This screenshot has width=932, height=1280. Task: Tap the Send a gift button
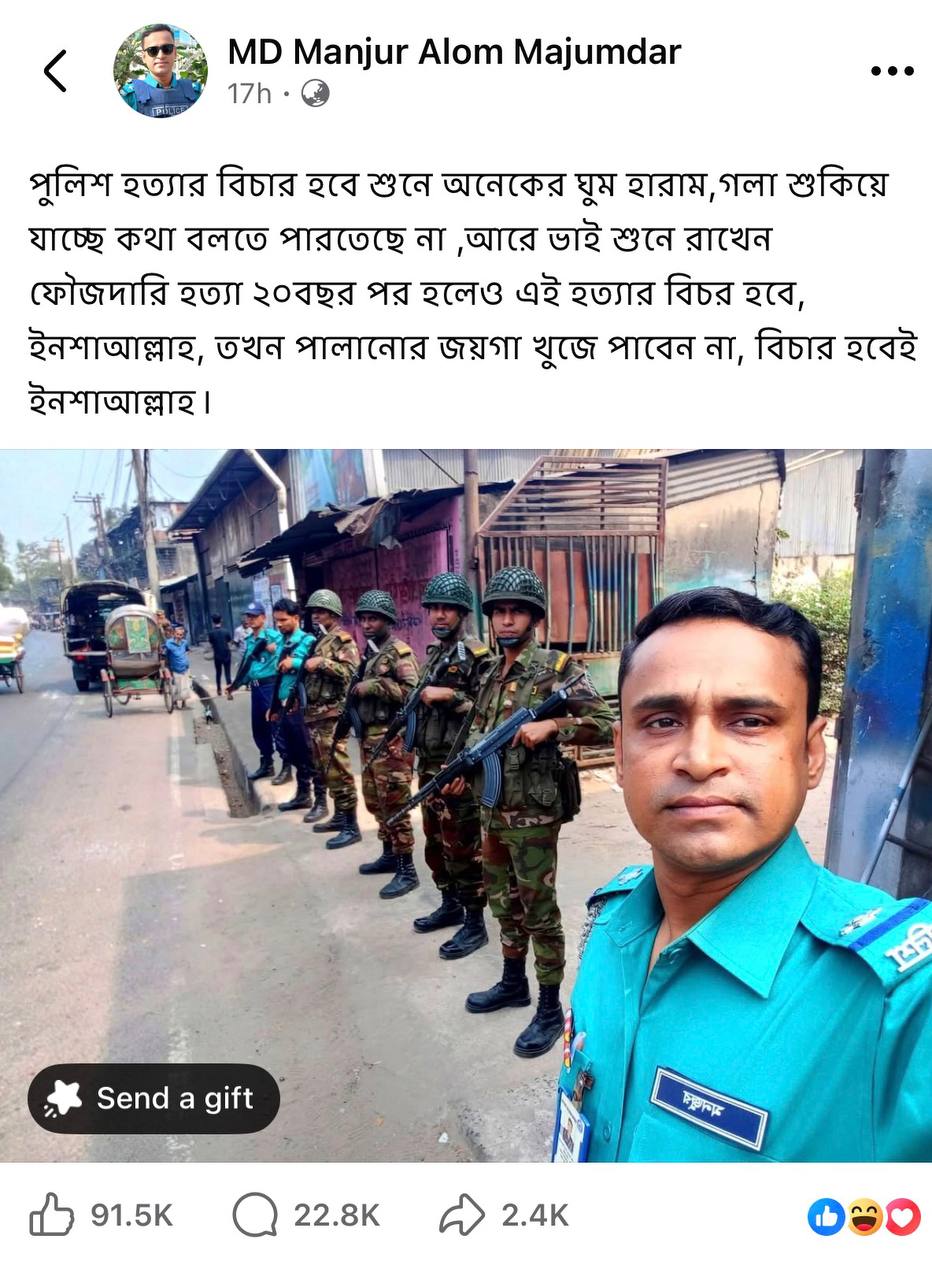(154, 1098)
